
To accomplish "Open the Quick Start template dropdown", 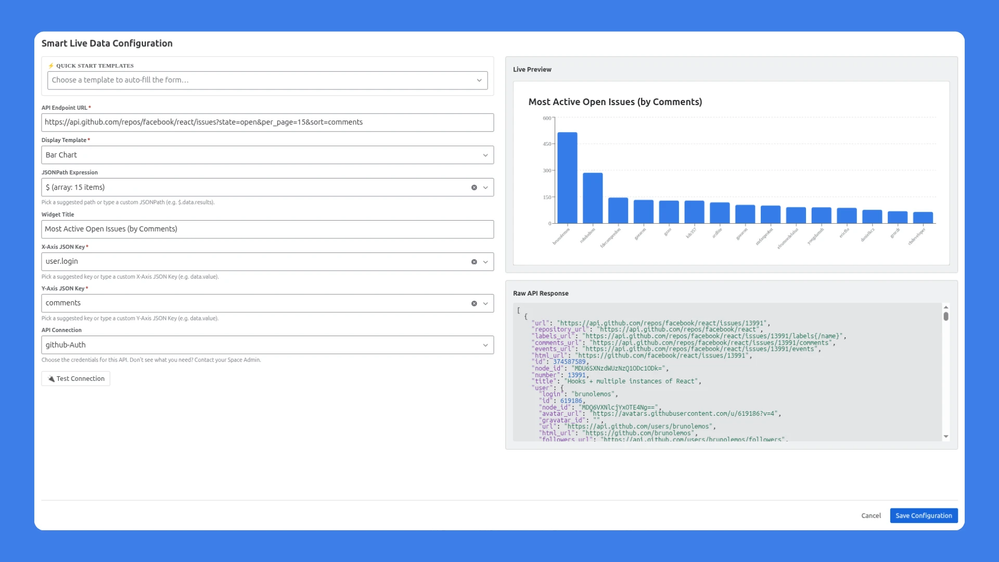I will pos(268,80).
